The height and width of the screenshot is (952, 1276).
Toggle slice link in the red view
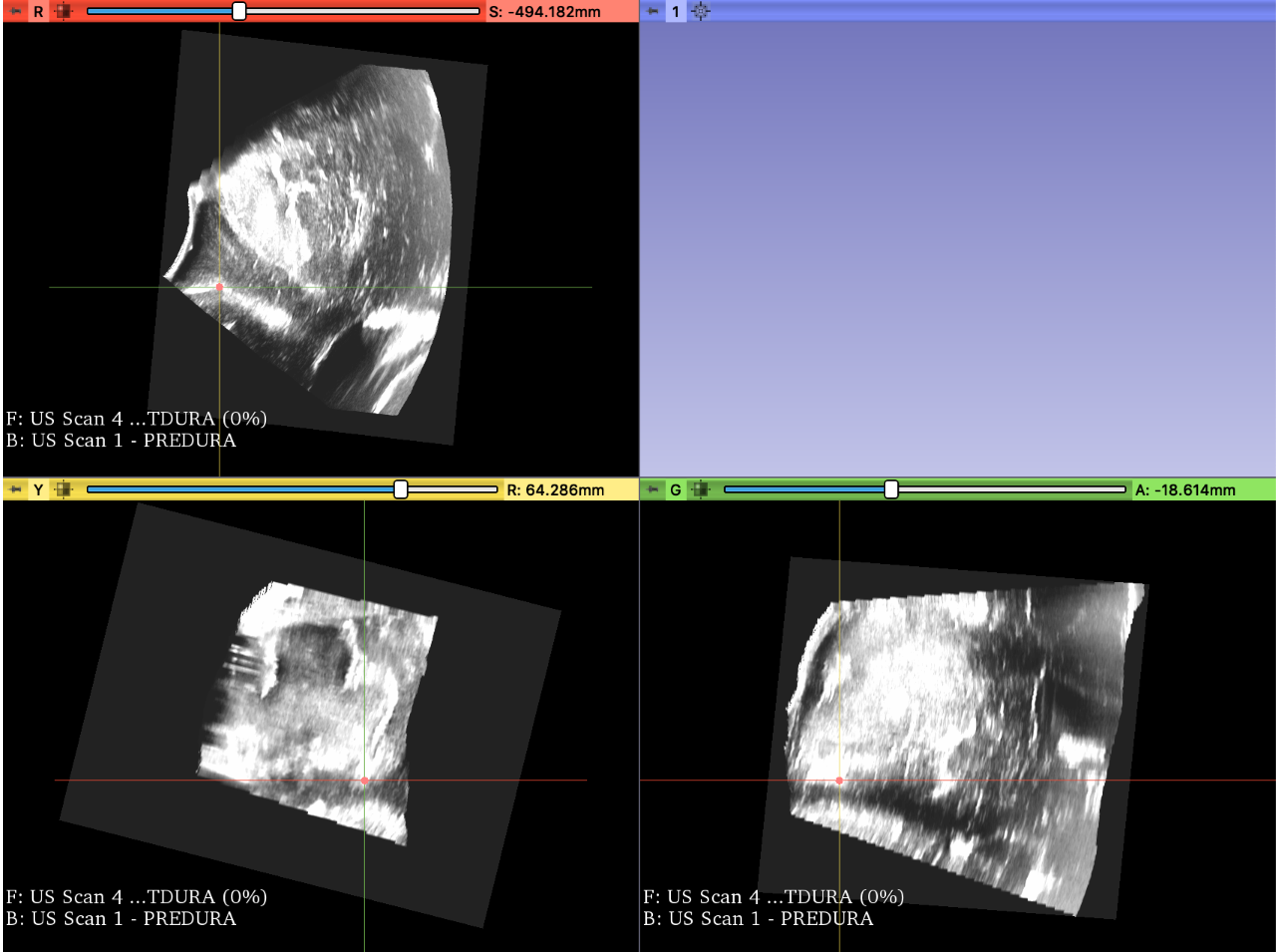[x=62, y=12]
